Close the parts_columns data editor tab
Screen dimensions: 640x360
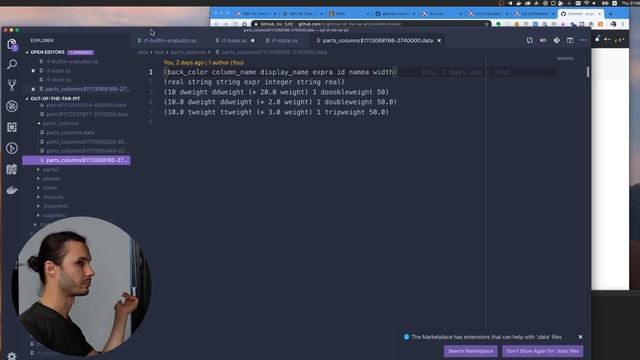439,40
